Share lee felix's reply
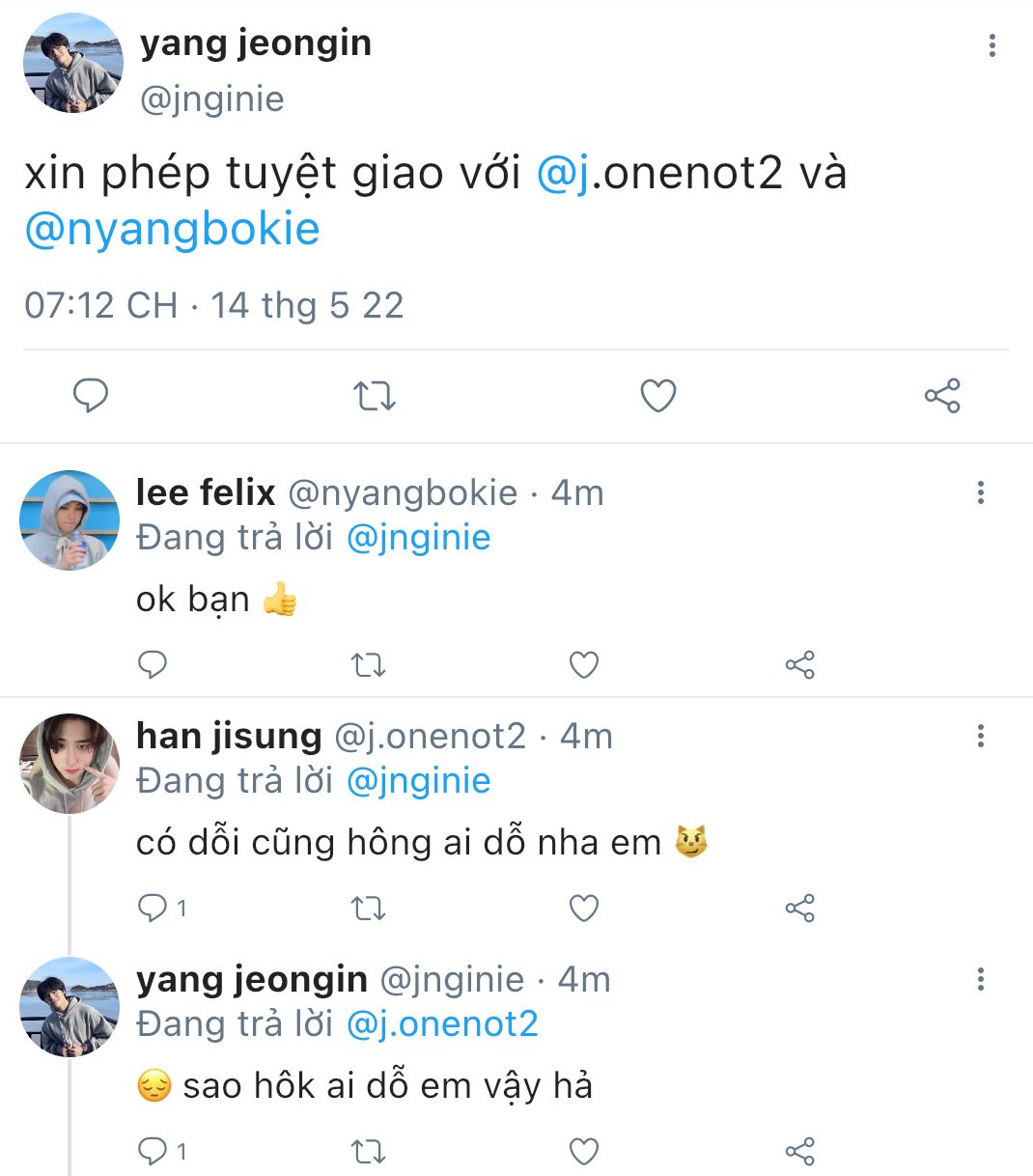The width and height of the screenshot is (1033, 1176). click(x=799, y=664)
